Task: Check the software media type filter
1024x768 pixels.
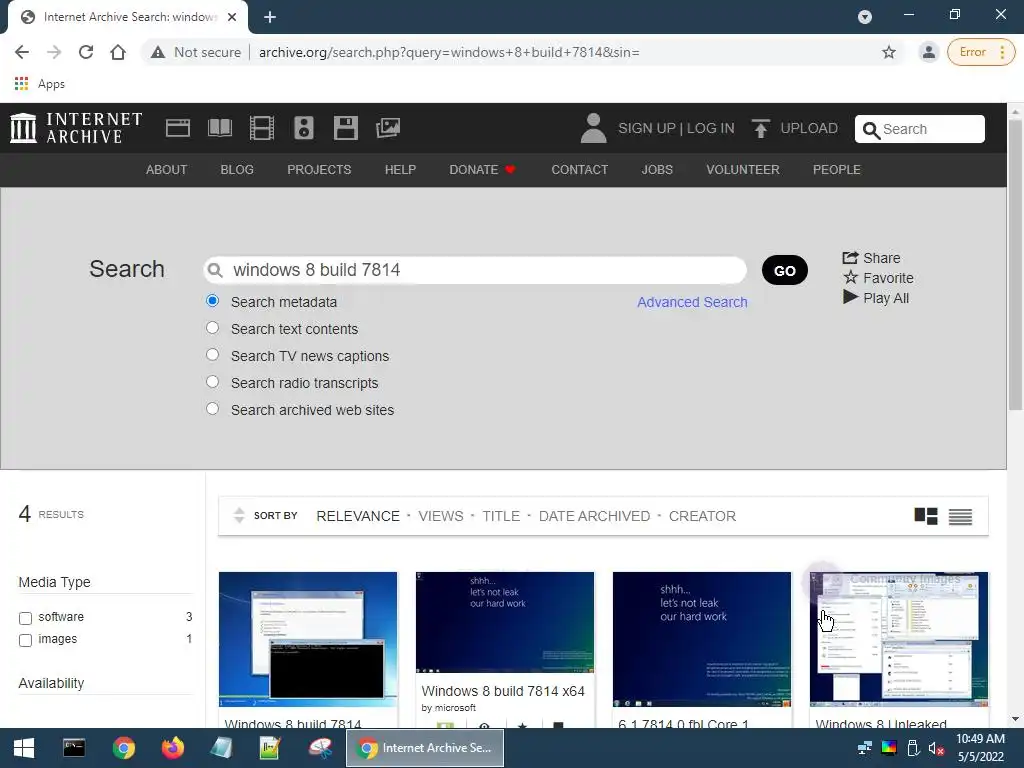Action: tap(25, 618)
